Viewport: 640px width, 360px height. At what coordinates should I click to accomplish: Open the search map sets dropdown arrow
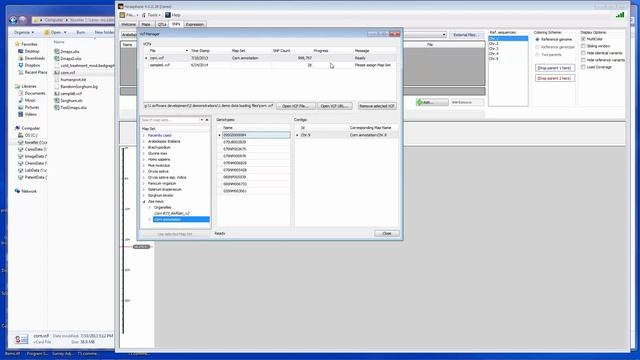[202, 120]
